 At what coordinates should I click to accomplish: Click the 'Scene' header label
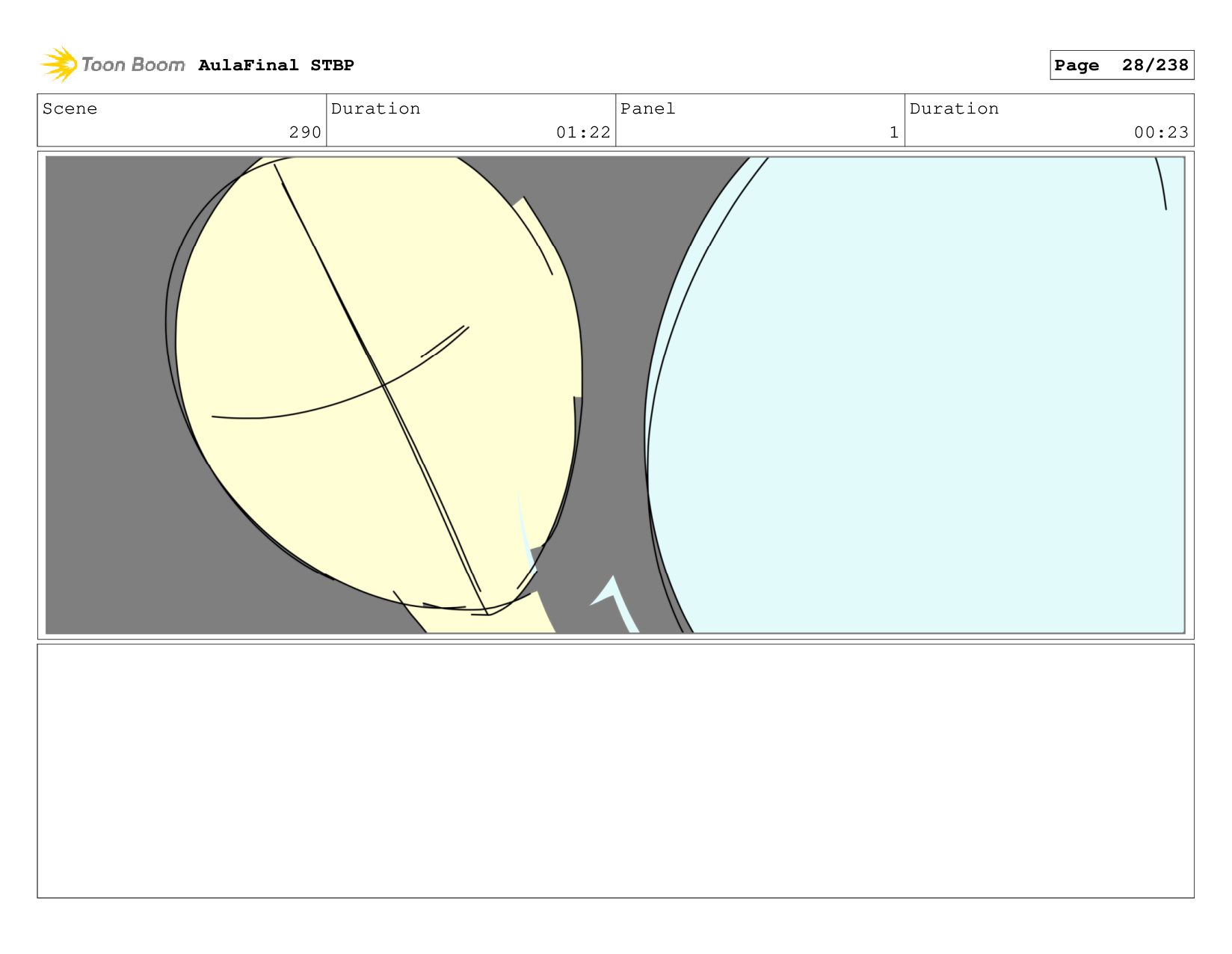(70, 108)
